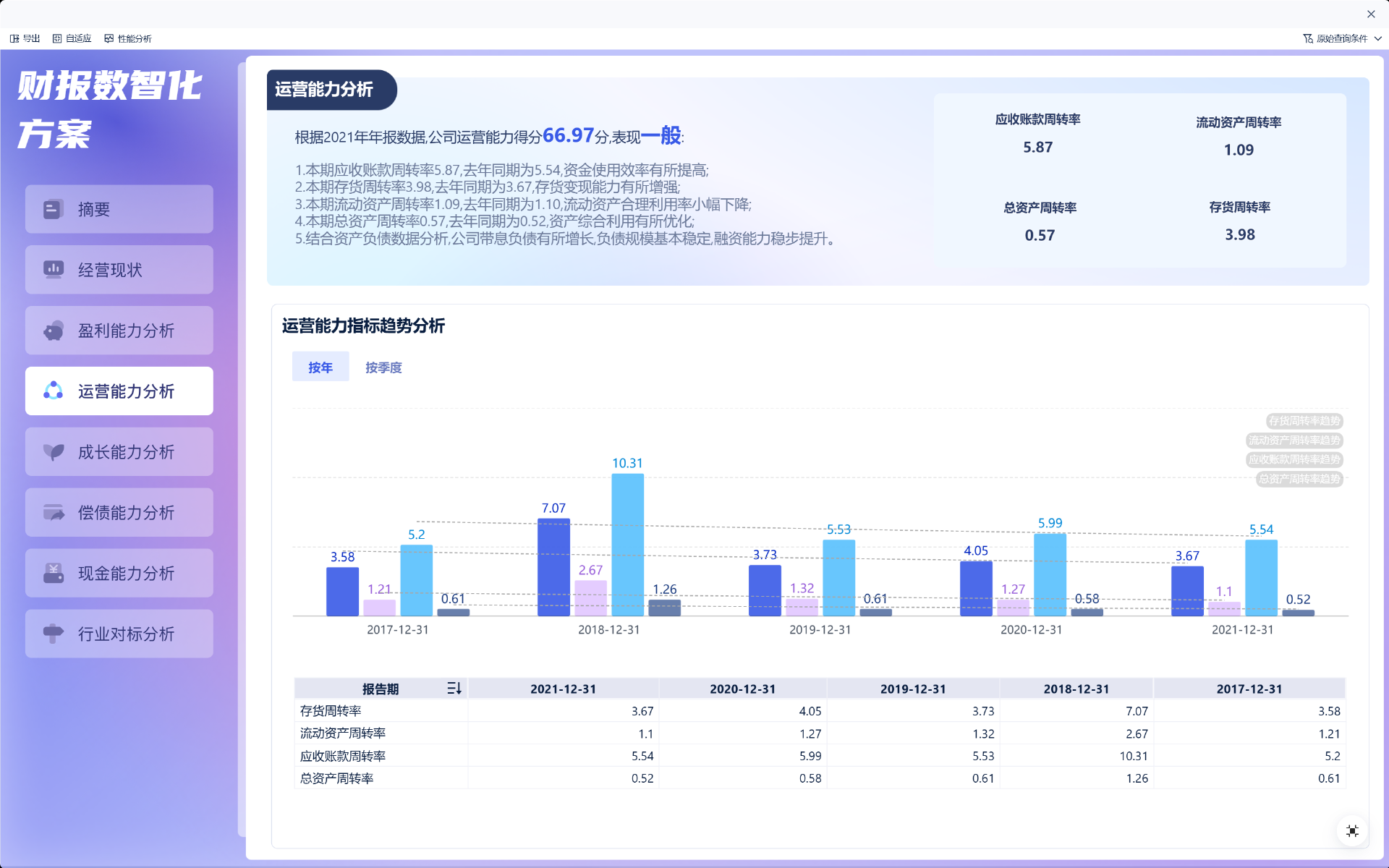Click the 报告期 column sort icon
Viewport: 1389px width, 868px height.
[x=454, y=689]
